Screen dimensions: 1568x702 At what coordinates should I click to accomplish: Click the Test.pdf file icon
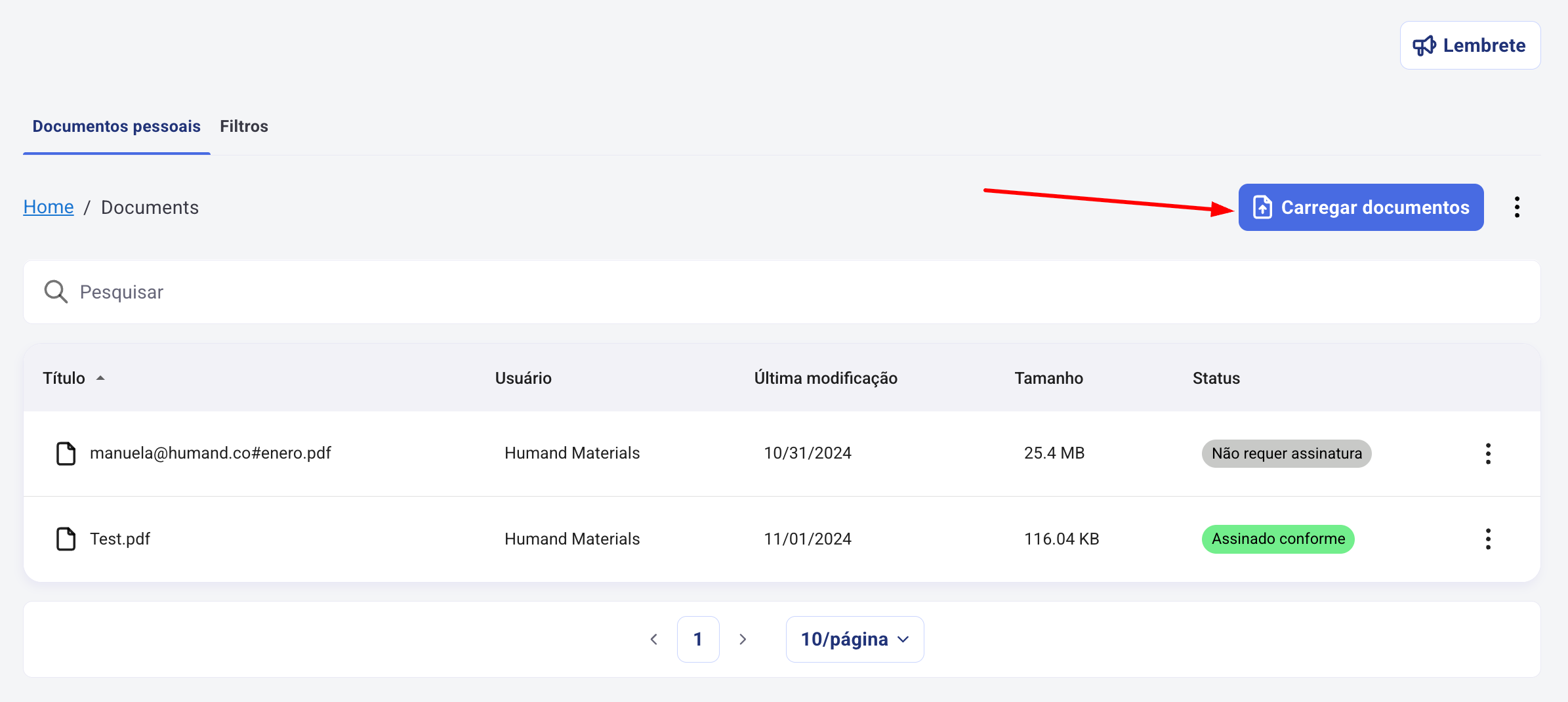point(66,539)
